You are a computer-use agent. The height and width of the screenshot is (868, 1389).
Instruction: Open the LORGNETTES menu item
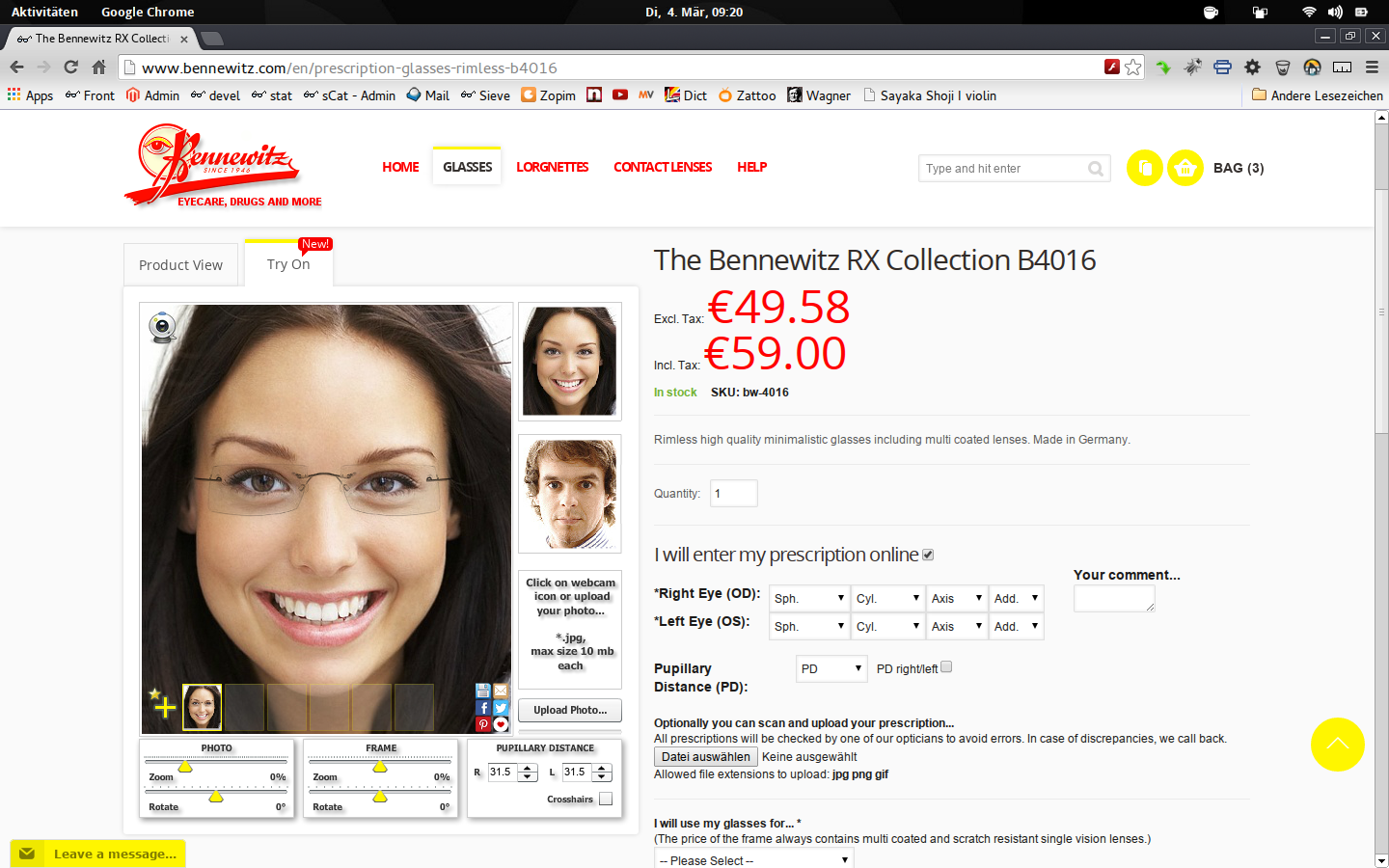point(552,167)
